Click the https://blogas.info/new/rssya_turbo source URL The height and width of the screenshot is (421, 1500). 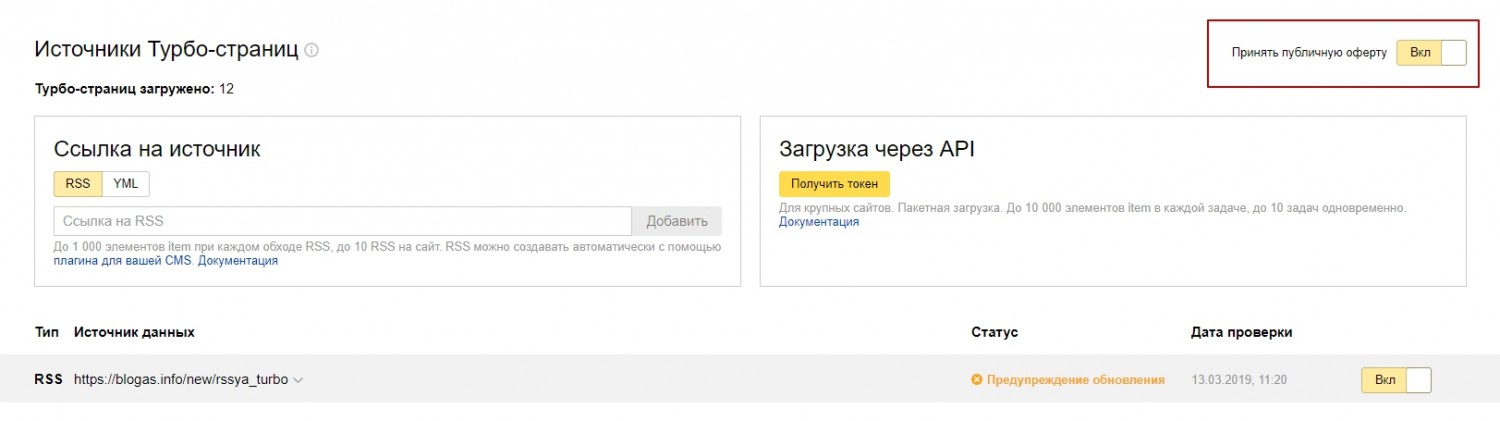(x=181, y=380)
